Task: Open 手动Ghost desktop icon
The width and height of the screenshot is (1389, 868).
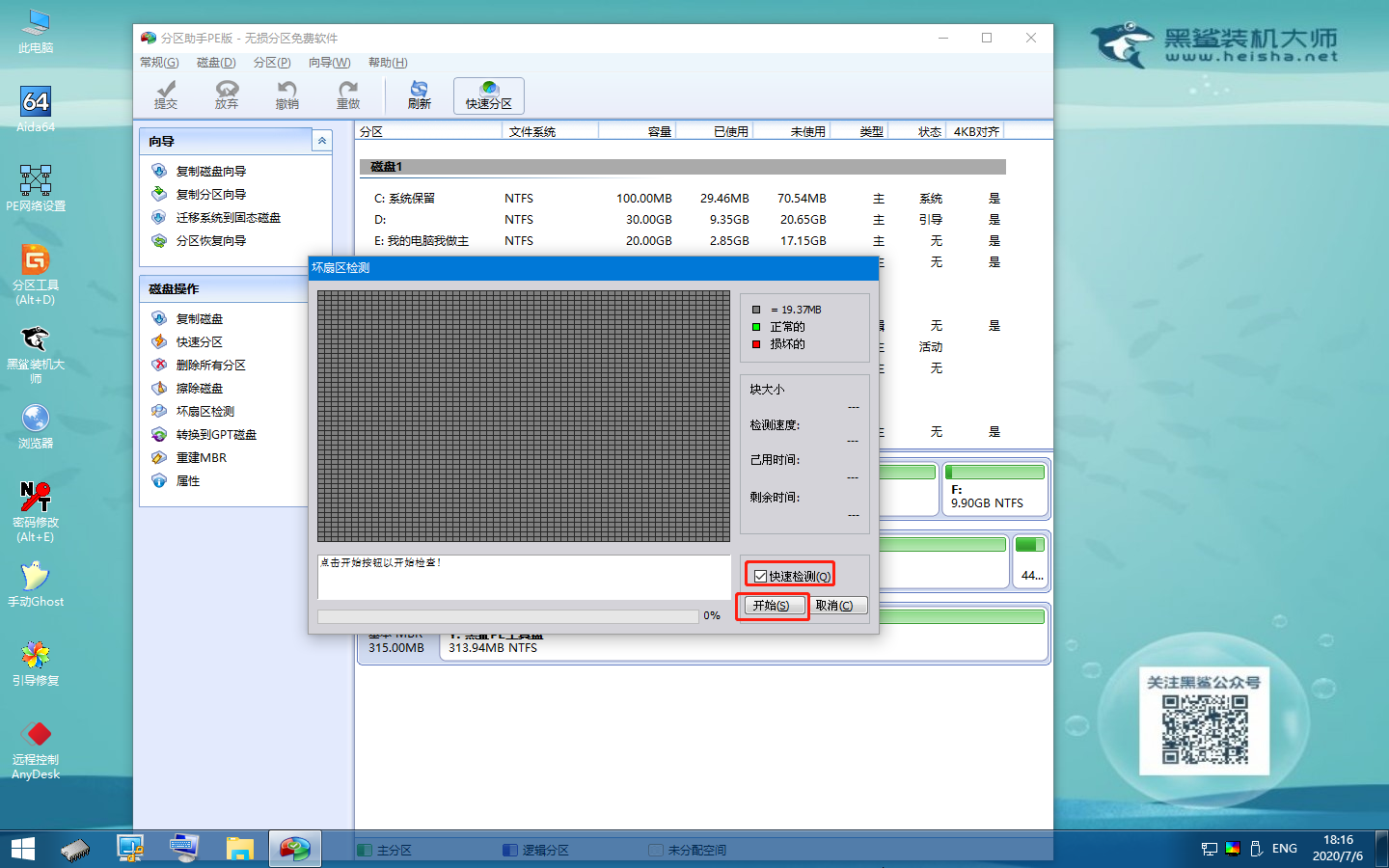Action: coord(36,584)
